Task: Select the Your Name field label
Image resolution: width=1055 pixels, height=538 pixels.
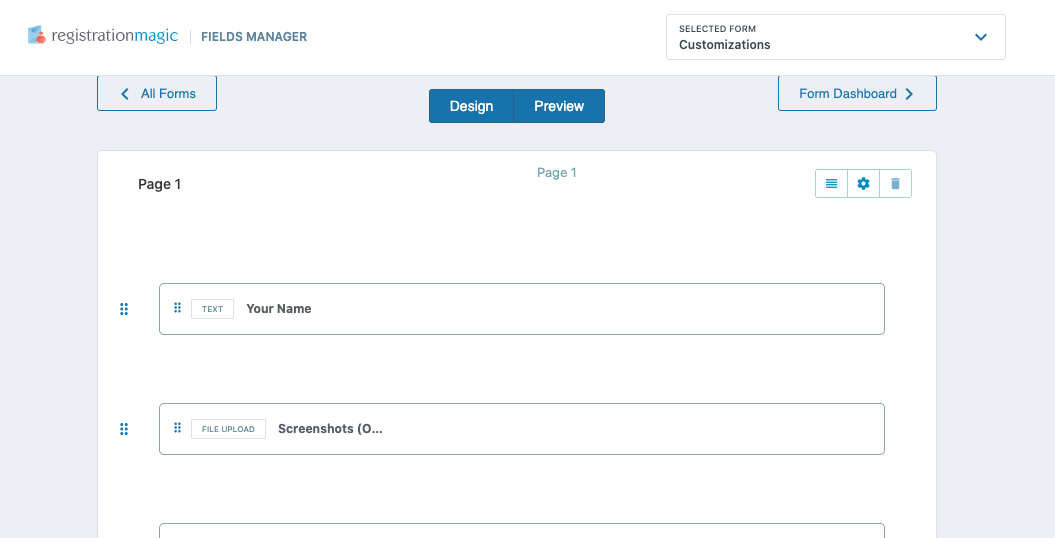Action: pyautogui.click(x=279, y=309)
